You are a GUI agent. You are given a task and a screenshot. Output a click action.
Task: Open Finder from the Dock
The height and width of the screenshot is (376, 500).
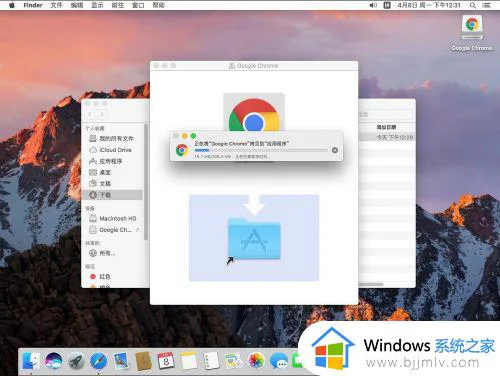pos(31,361)
